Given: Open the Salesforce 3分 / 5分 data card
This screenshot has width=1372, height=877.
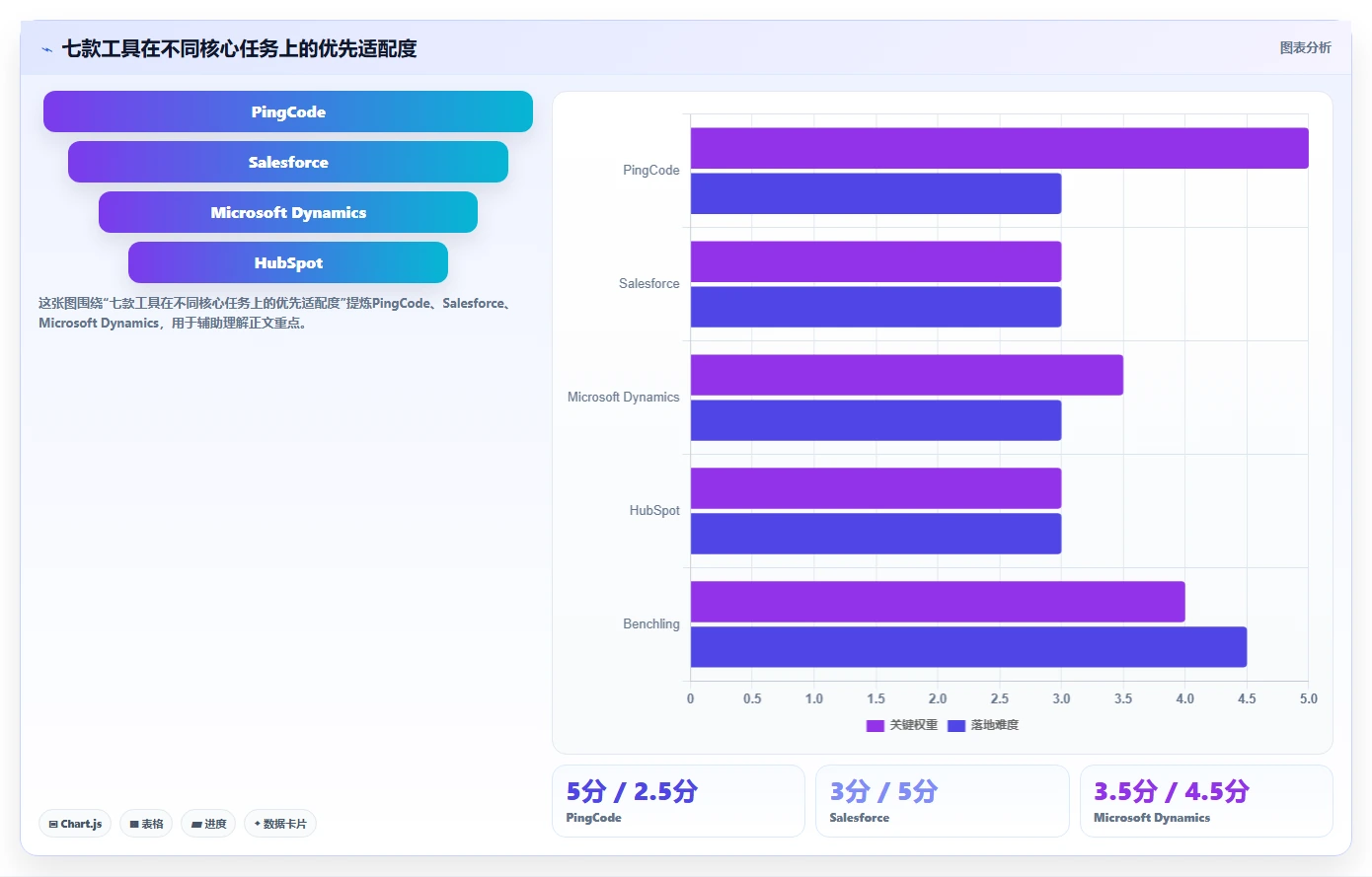Looking at the screenshot, I should tap(943, 801).
